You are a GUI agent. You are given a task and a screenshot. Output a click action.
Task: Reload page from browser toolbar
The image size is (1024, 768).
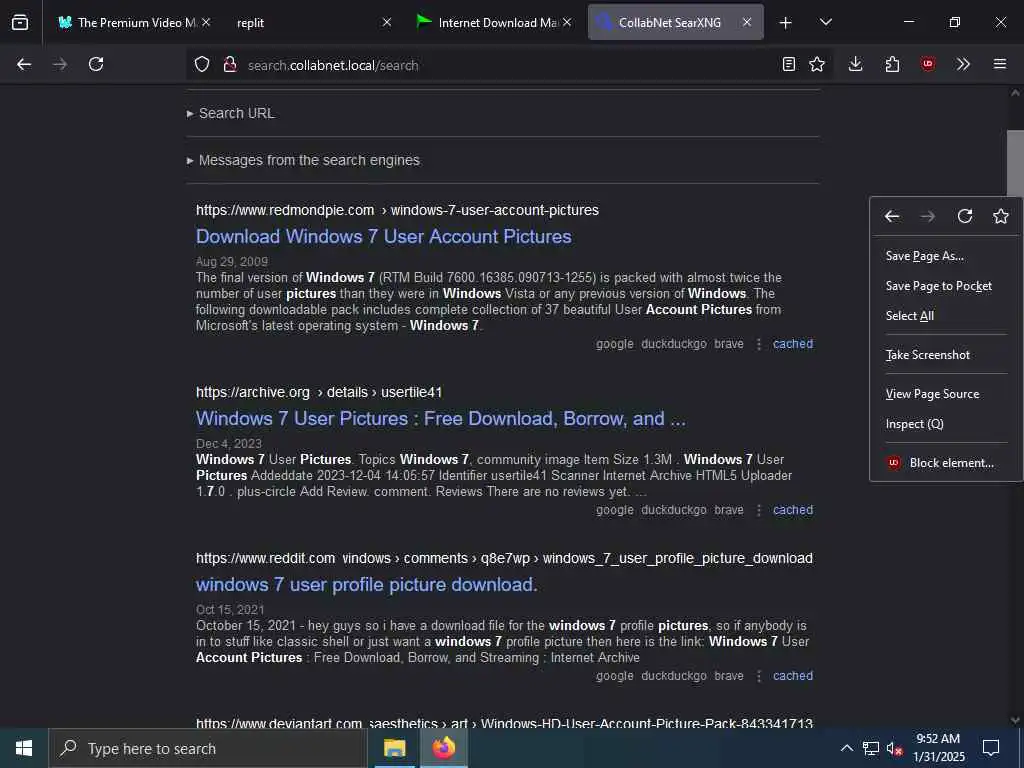point(96,64)
